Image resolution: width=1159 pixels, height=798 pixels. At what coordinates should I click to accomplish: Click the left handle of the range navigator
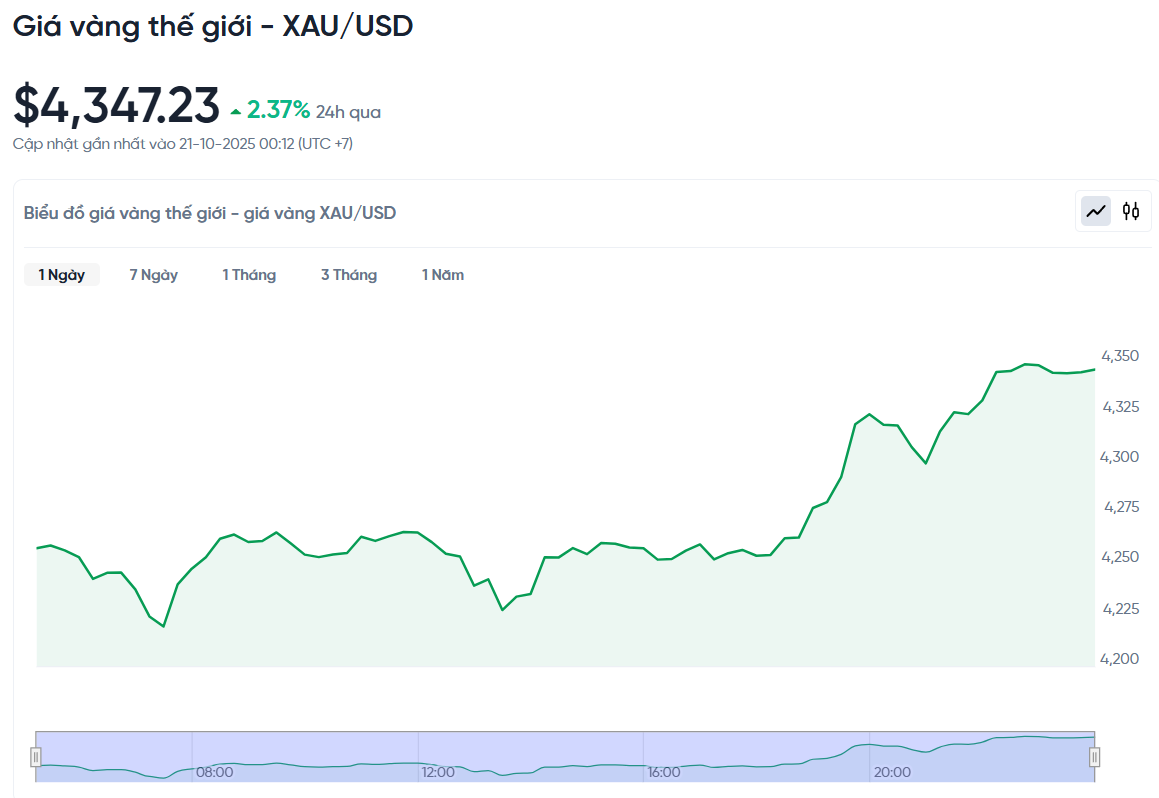click(x=36, y=757)
